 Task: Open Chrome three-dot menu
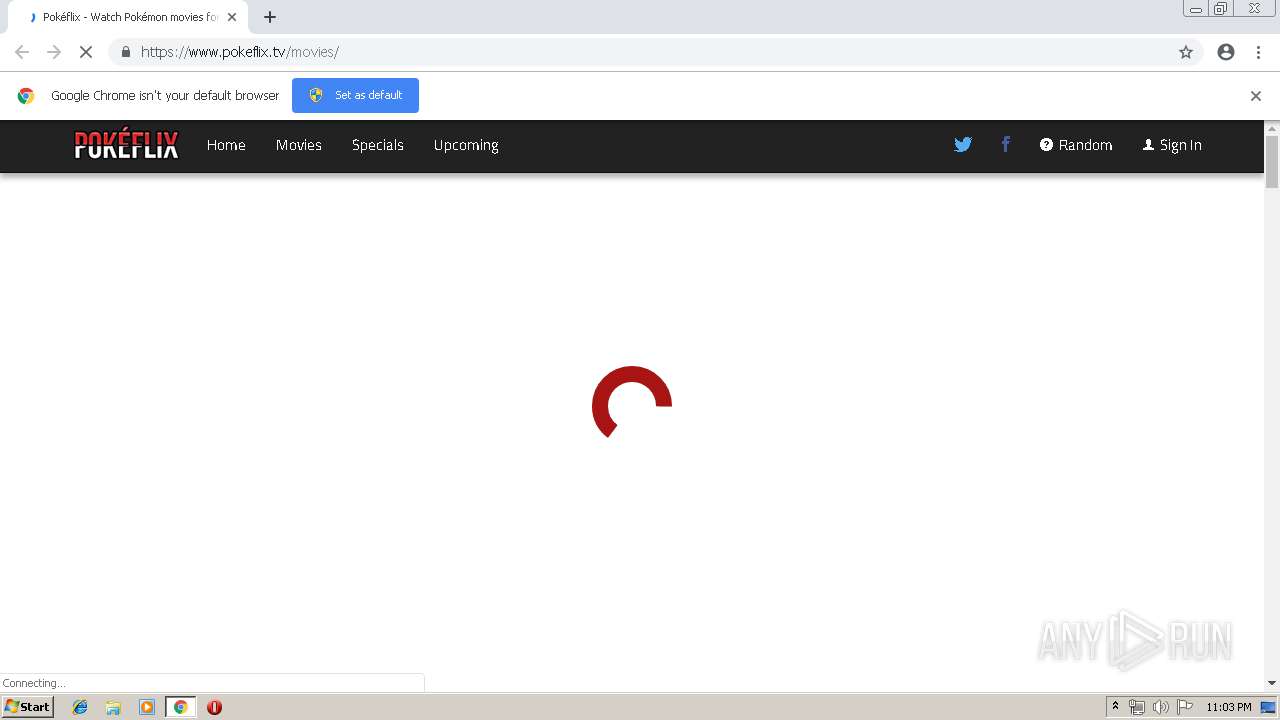tap(1259, 52)
